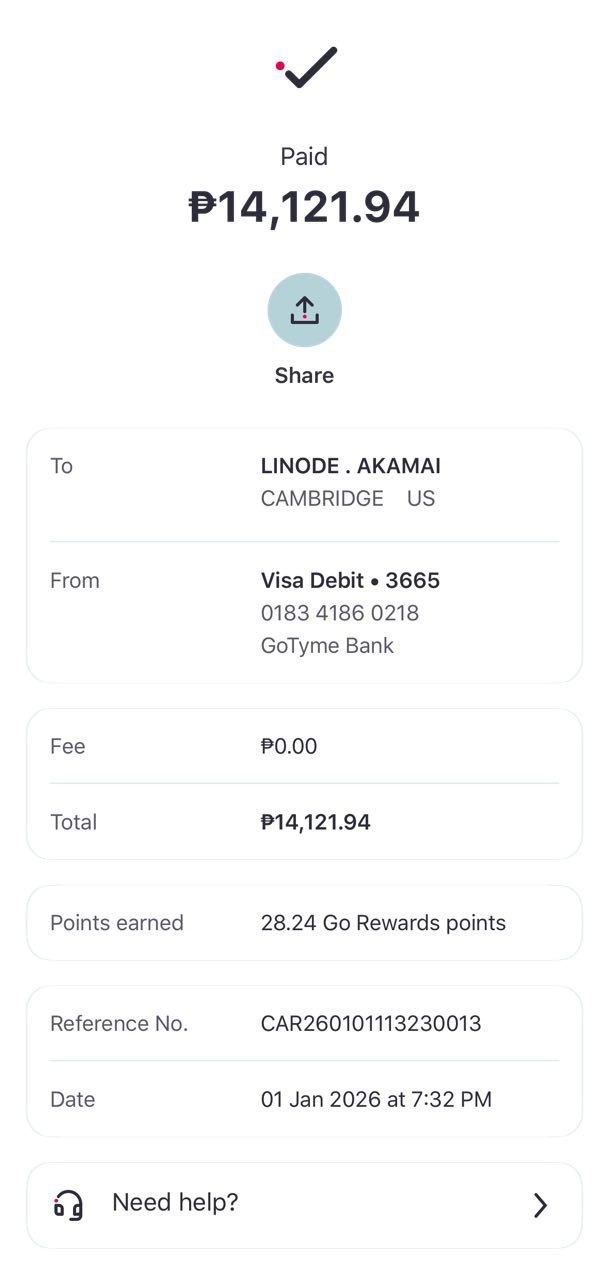This screenshot has height=1280, width=609.
Task: Click the account number 0183 4186 0218
Action: point(339,613)
